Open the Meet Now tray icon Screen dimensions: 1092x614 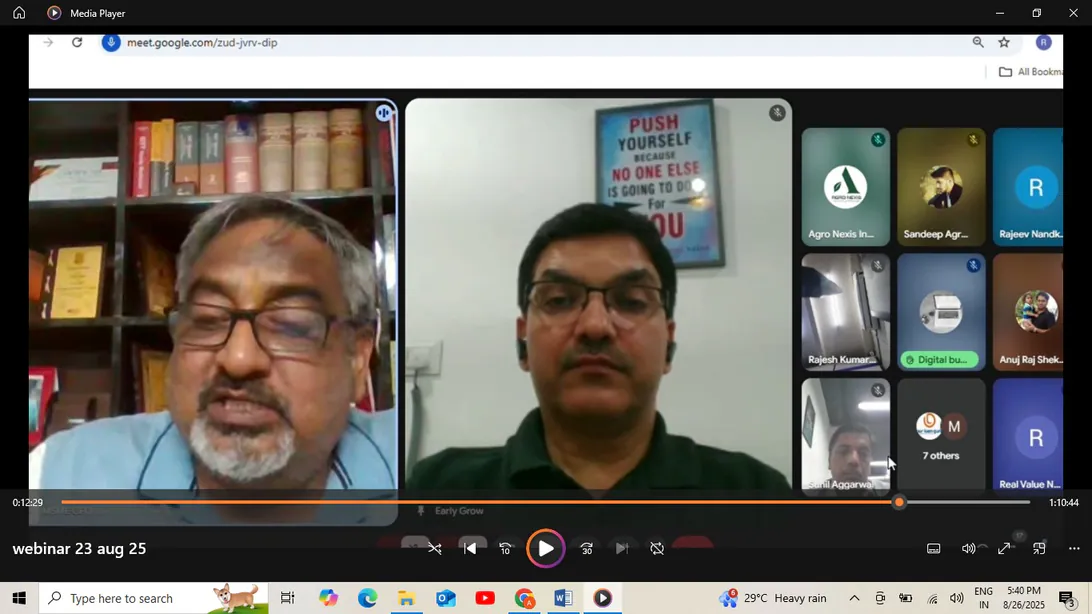click(x=880, y=598)
